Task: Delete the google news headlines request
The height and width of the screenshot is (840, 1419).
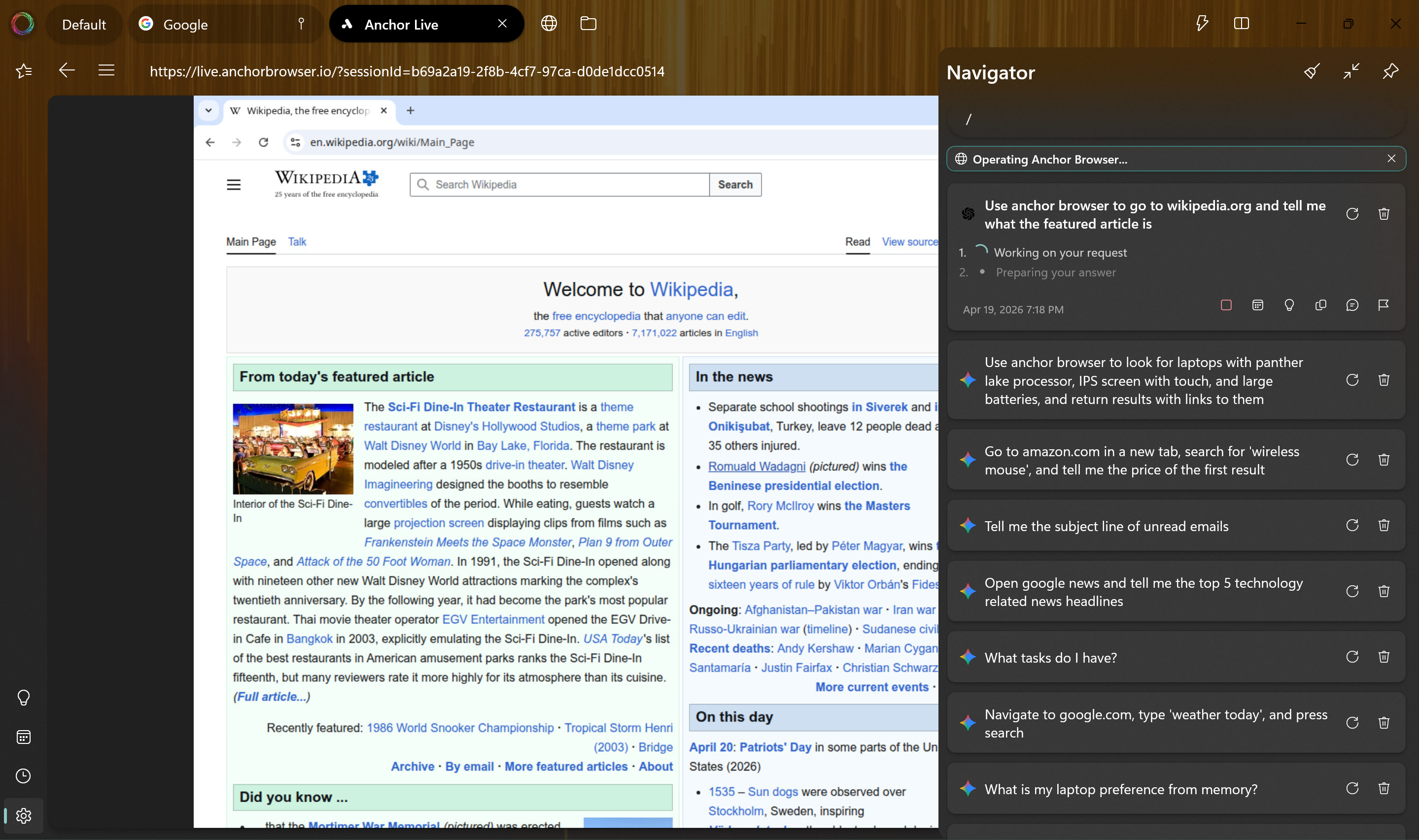Action: click(1384, 592)
